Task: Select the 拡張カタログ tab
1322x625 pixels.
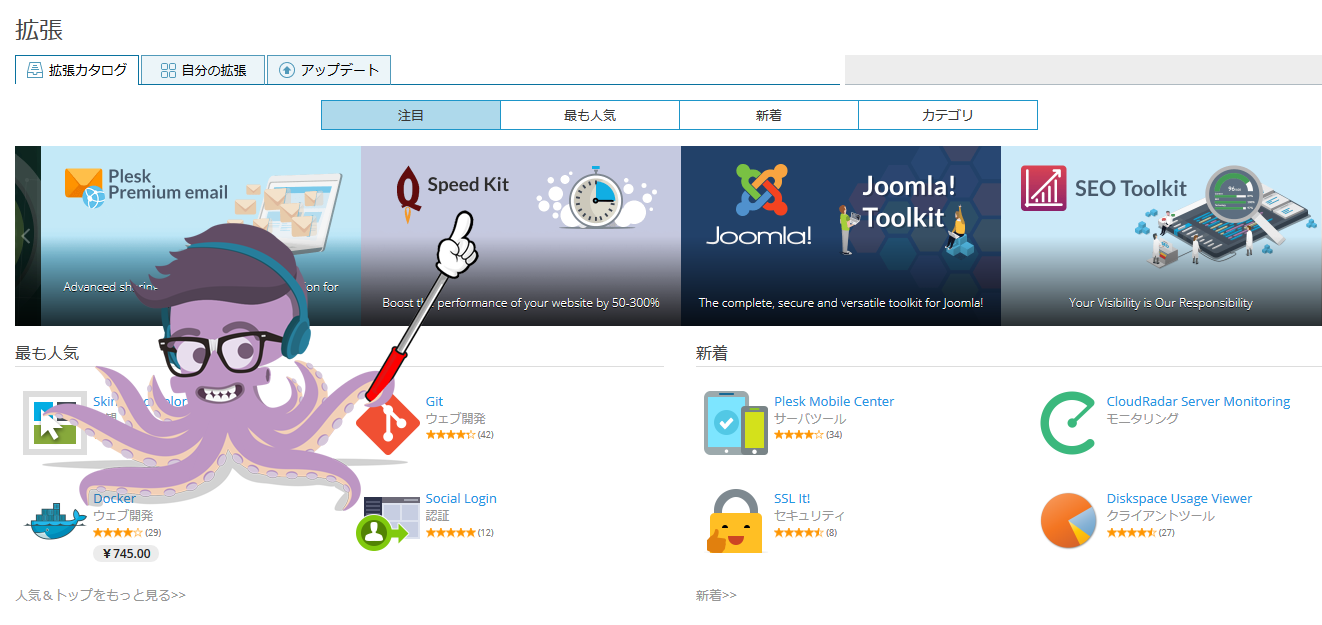Action: [77, 70]
